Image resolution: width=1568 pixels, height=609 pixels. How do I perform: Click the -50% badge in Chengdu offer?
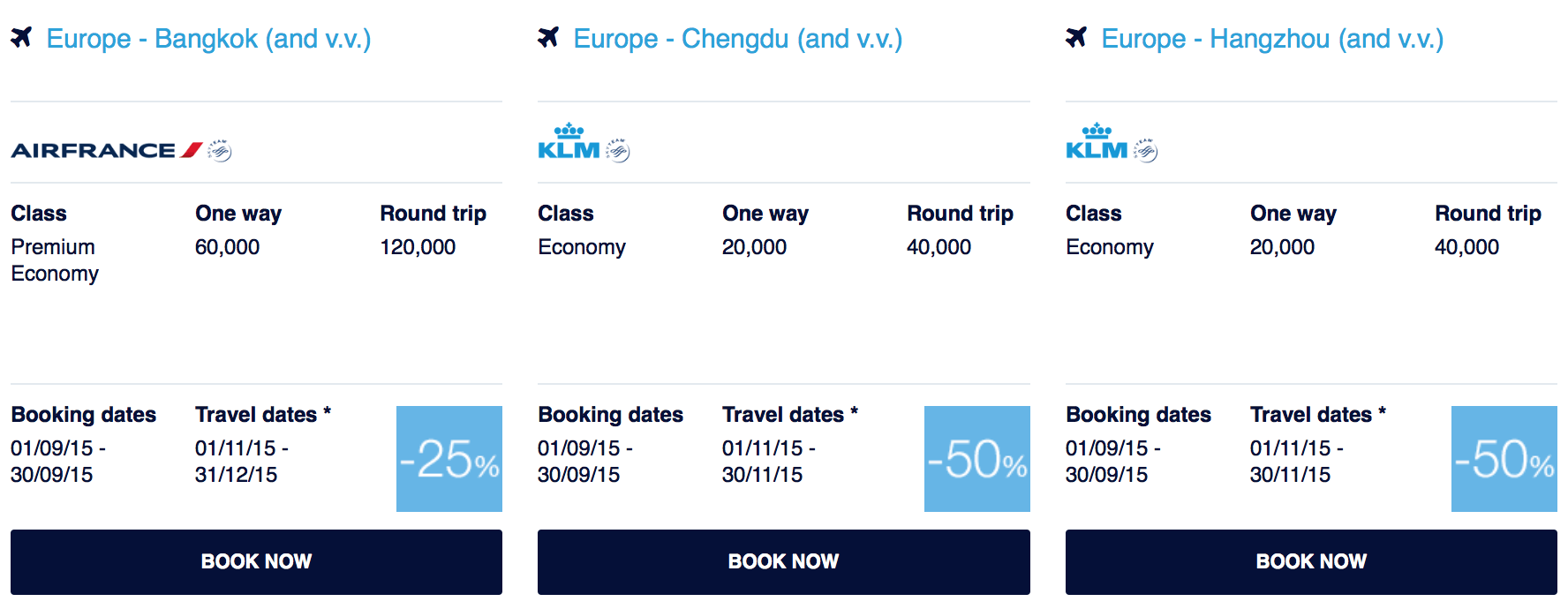[x=977, y=459]
